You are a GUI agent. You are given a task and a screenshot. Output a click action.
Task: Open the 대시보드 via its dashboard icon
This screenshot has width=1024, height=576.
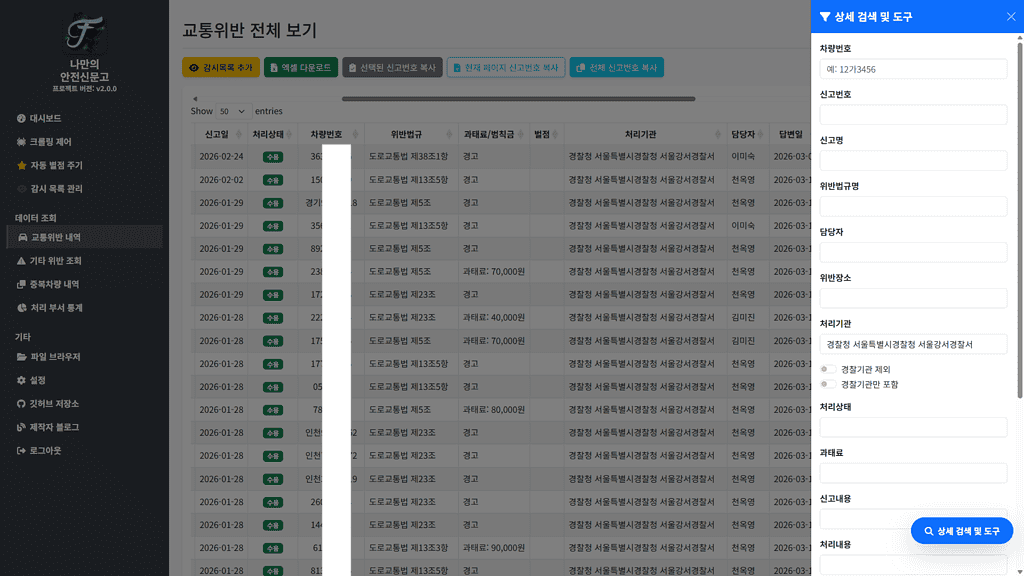[21, 118]
